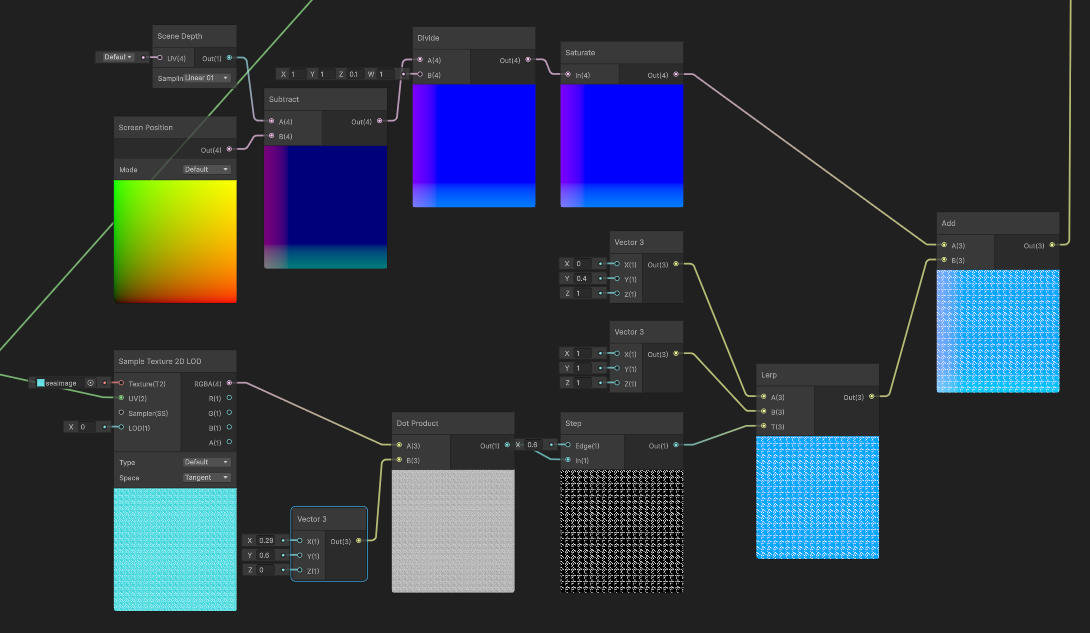Click the Dot Product Out(1) output port
Image resolution: width=1090 pixels, height=633 pixels.
tap(507, 445)
